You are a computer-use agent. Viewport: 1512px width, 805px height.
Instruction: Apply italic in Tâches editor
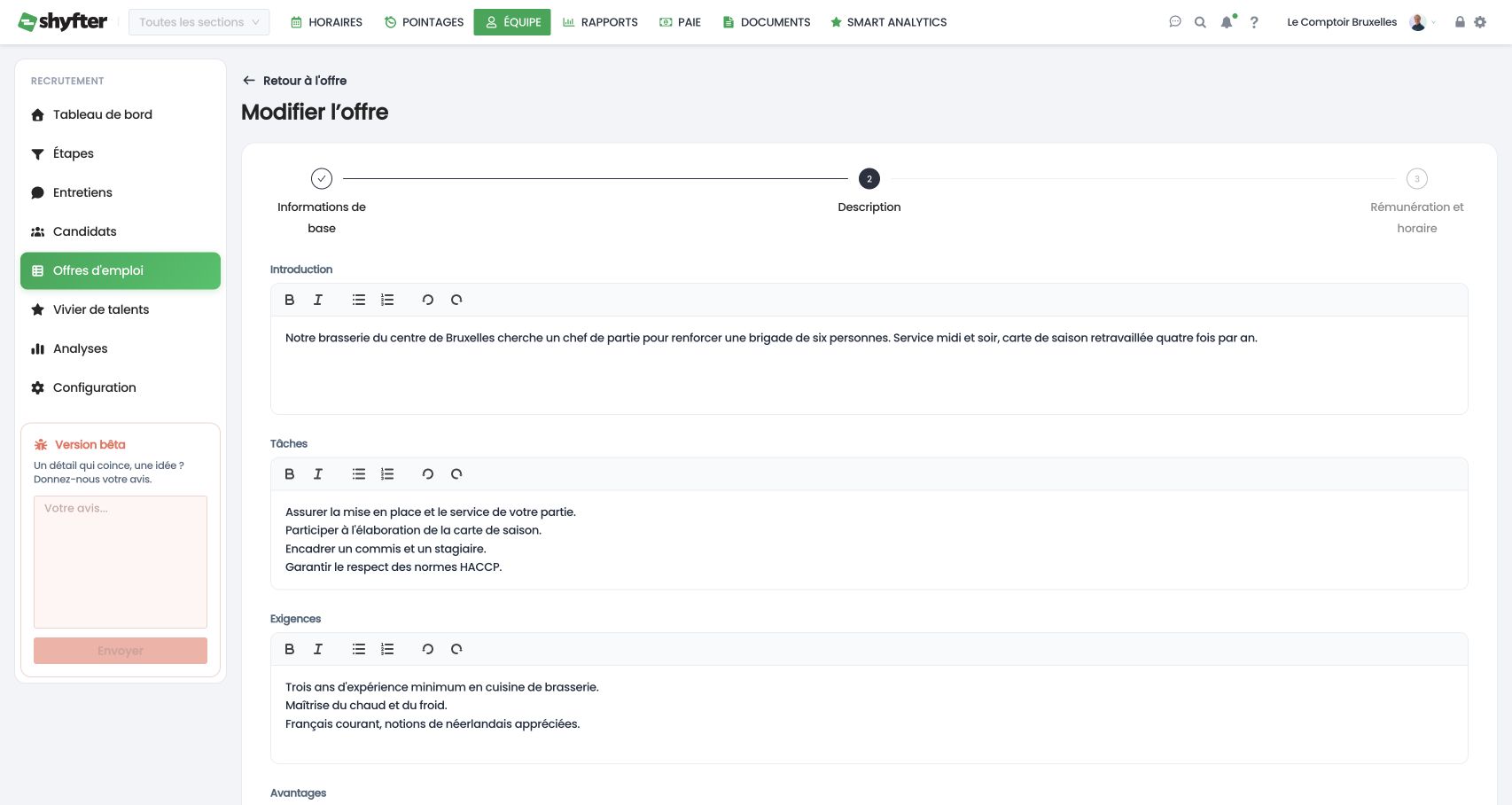318,474
